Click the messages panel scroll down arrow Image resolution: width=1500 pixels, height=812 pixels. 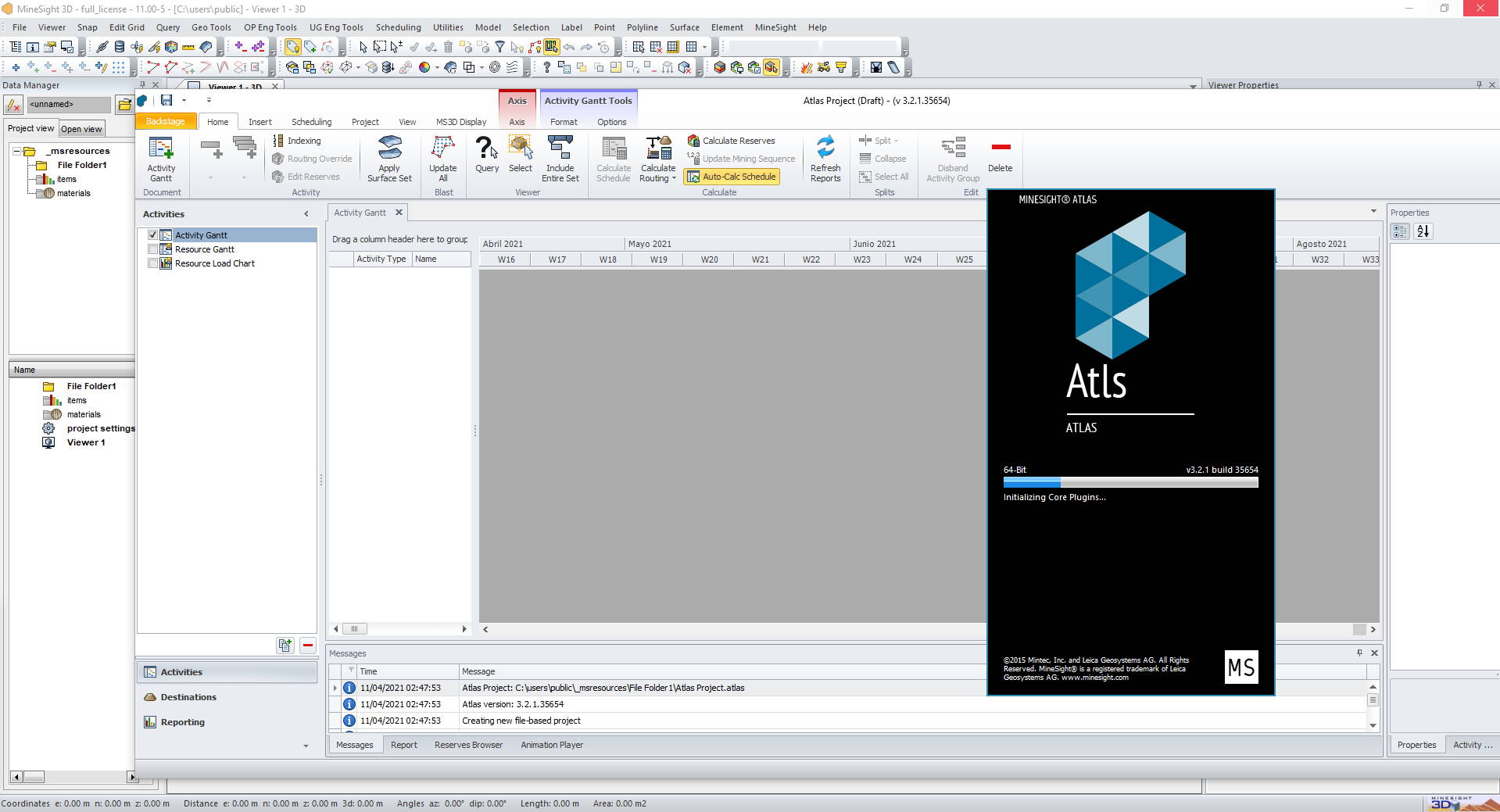coord(1373,725)
